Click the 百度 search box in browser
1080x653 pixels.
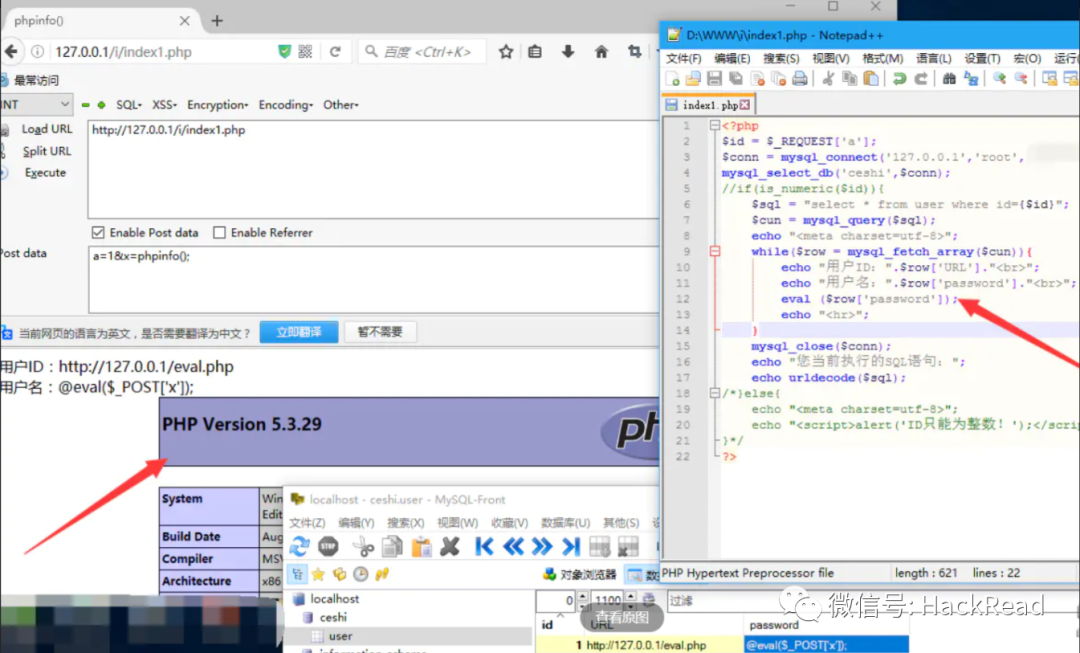[x=422, y=52]
